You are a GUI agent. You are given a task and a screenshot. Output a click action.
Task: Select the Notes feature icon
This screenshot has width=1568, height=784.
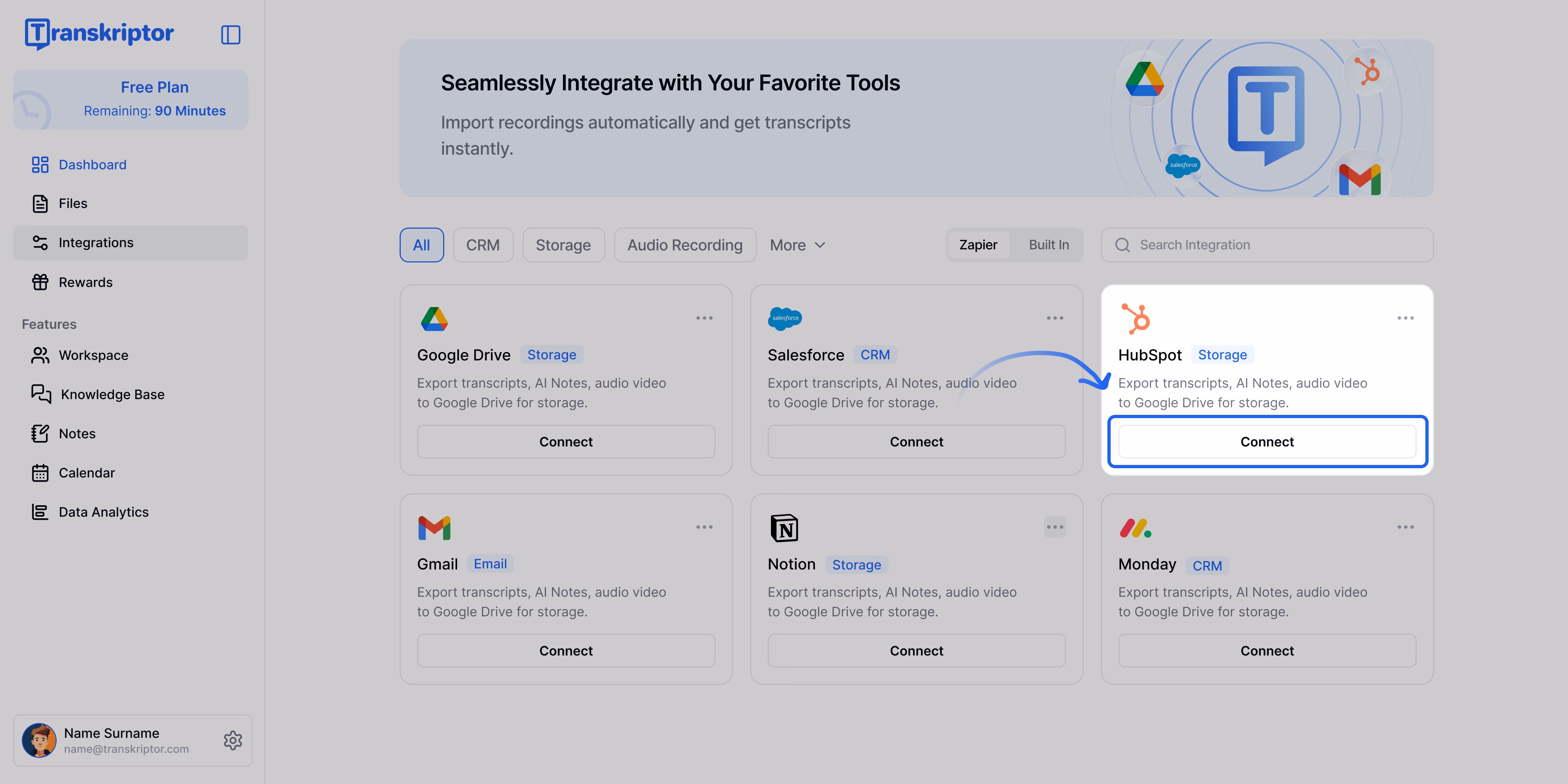[40, 433]
